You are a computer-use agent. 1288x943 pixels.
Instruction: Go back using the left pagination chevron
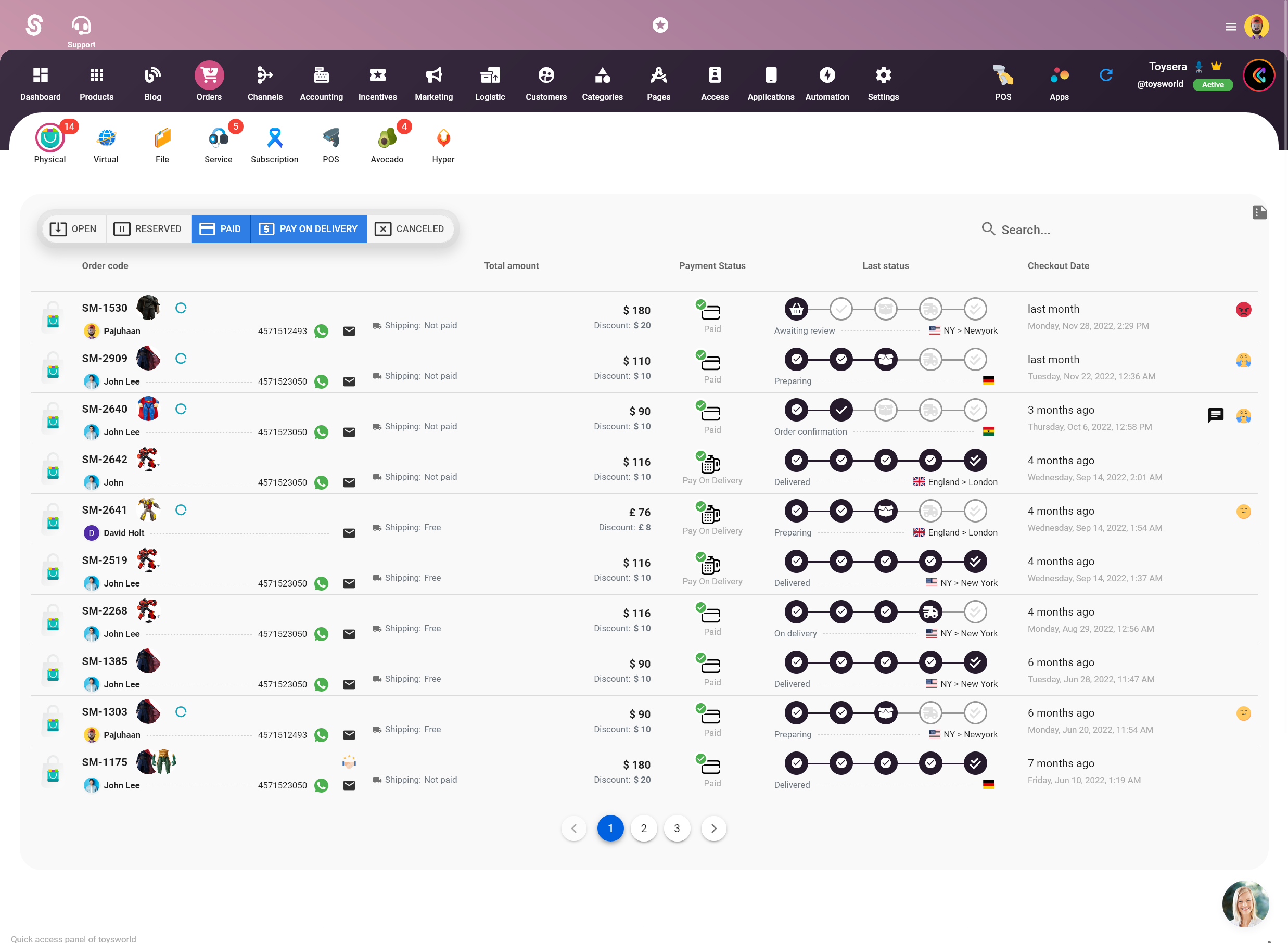tap(574, 829)
